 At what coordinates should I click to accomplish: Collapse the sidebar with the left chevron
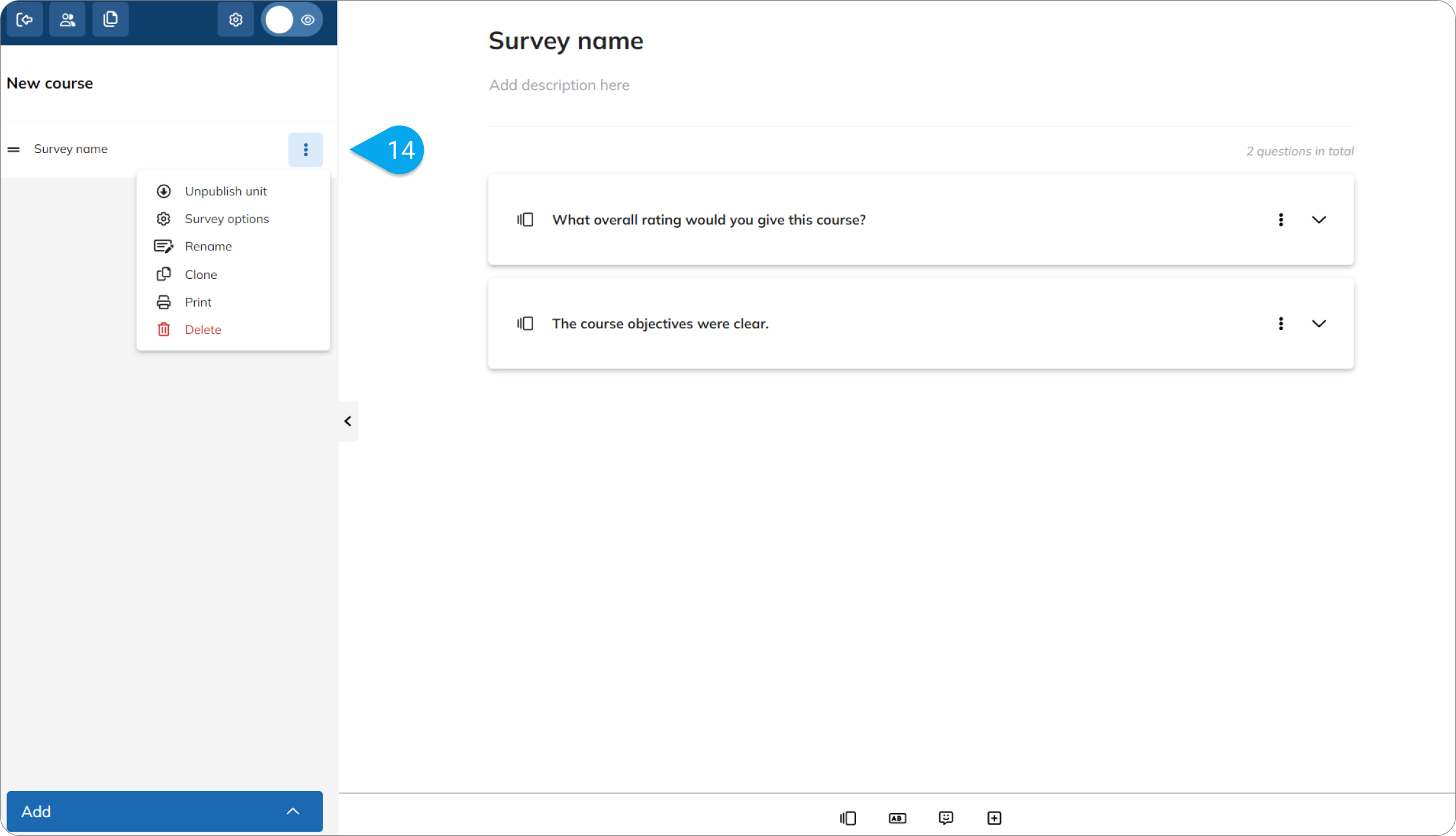[348, 421]
